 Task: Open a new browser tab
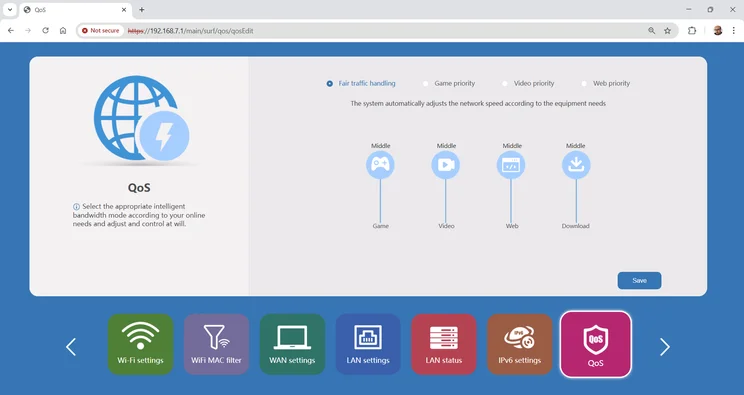(141, 9)
